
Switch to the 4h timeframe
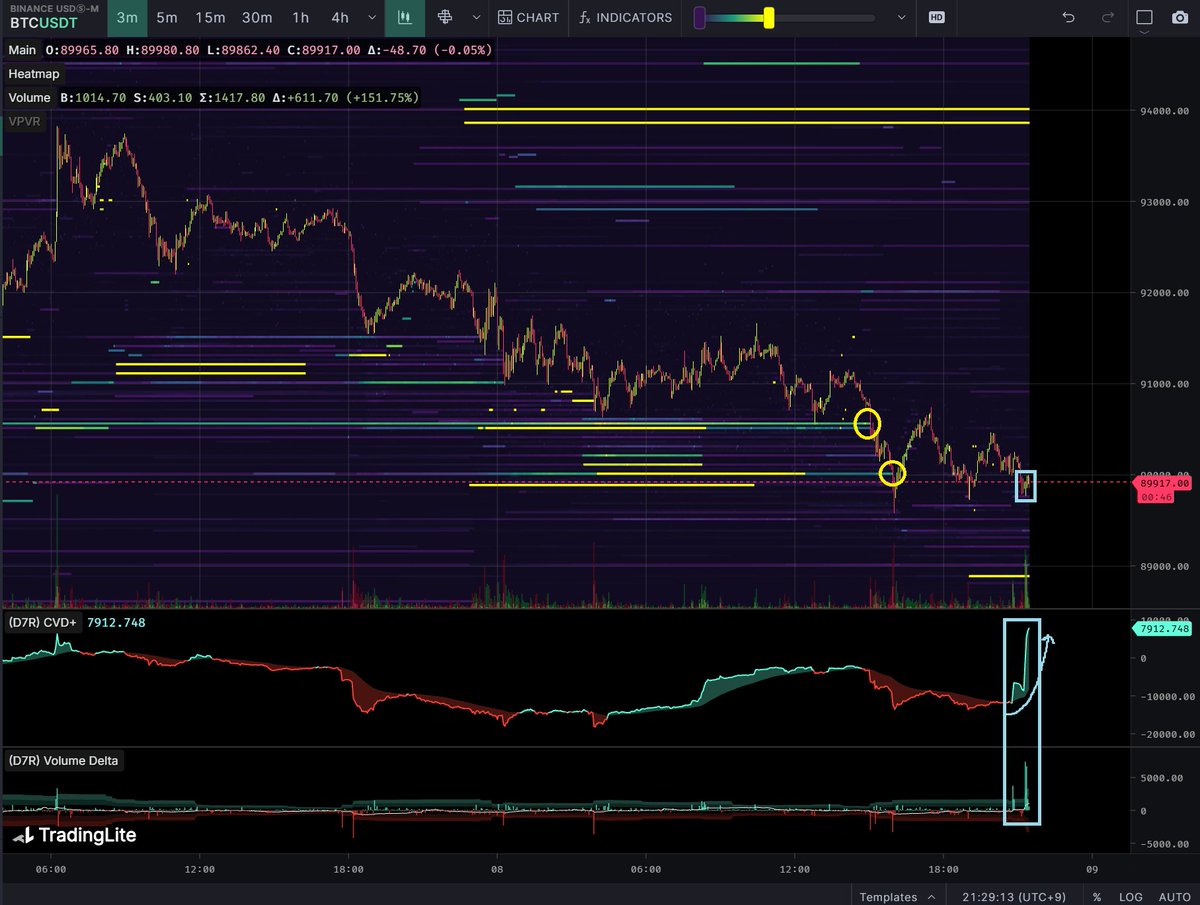tap(340, 17)
